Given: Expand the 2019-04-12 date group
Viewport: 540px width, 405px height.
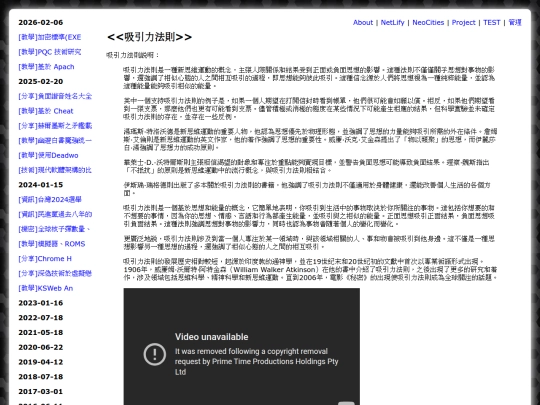Looking at the screenshot, I should point(41,362).
